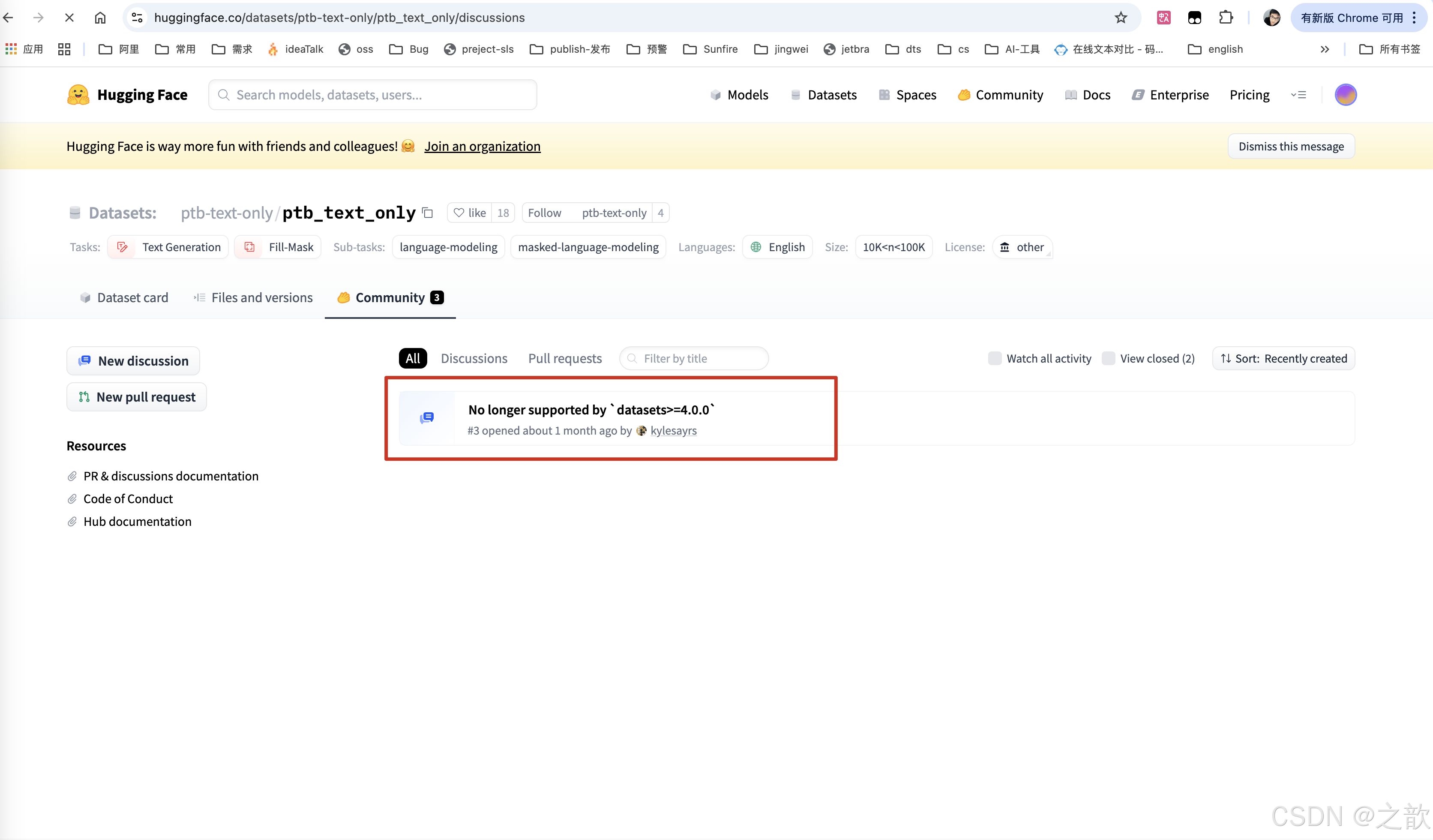Open the ptb-text-only organization link in title
Viewport: 1433px width, 840px height.
coord(226,213)
